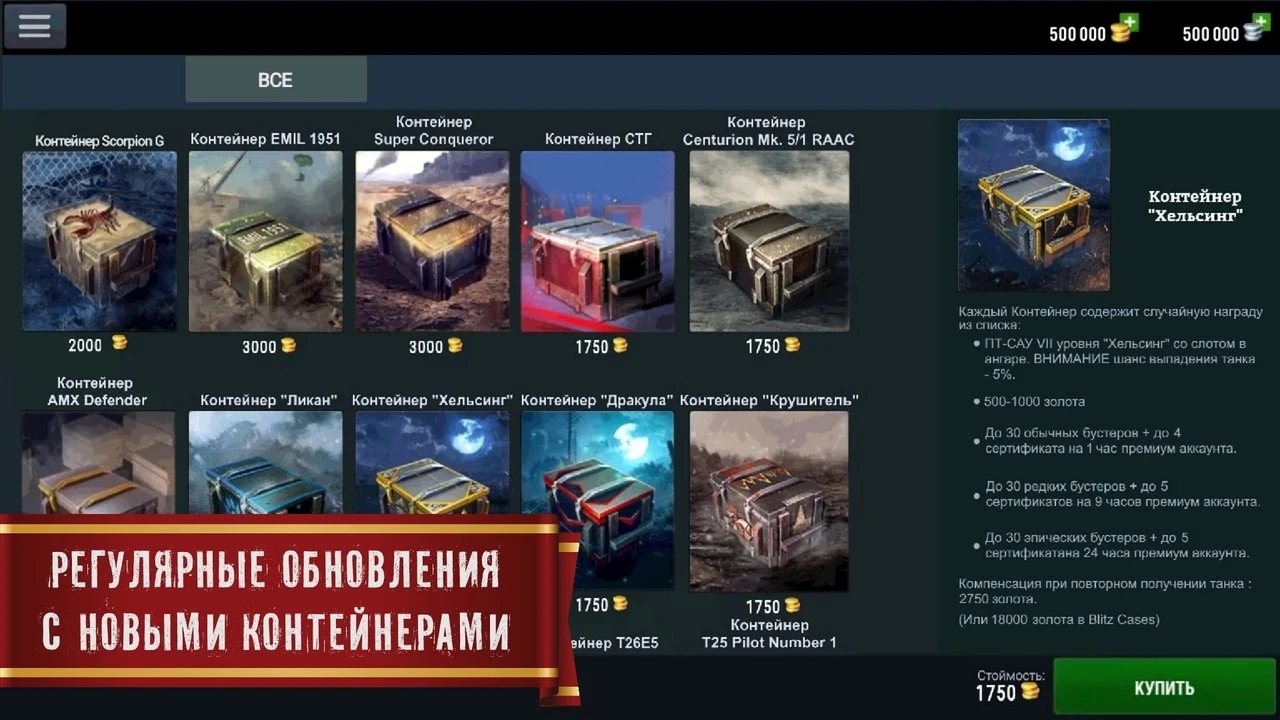Click the green КУПИТЬ button
The image size is (1280, 720).
click(x=1165, y=688)
